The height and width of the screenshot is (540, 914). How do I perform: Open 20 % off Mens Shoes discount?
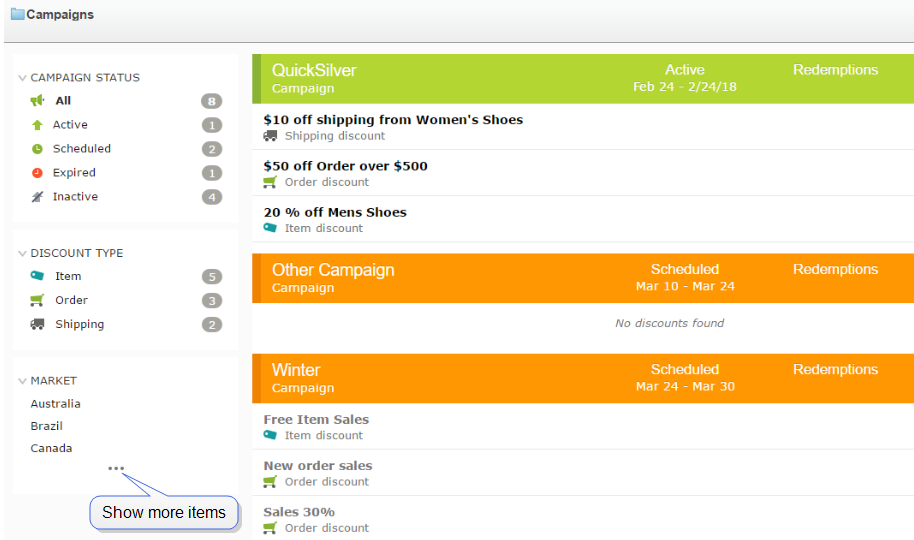coord(335,212)
